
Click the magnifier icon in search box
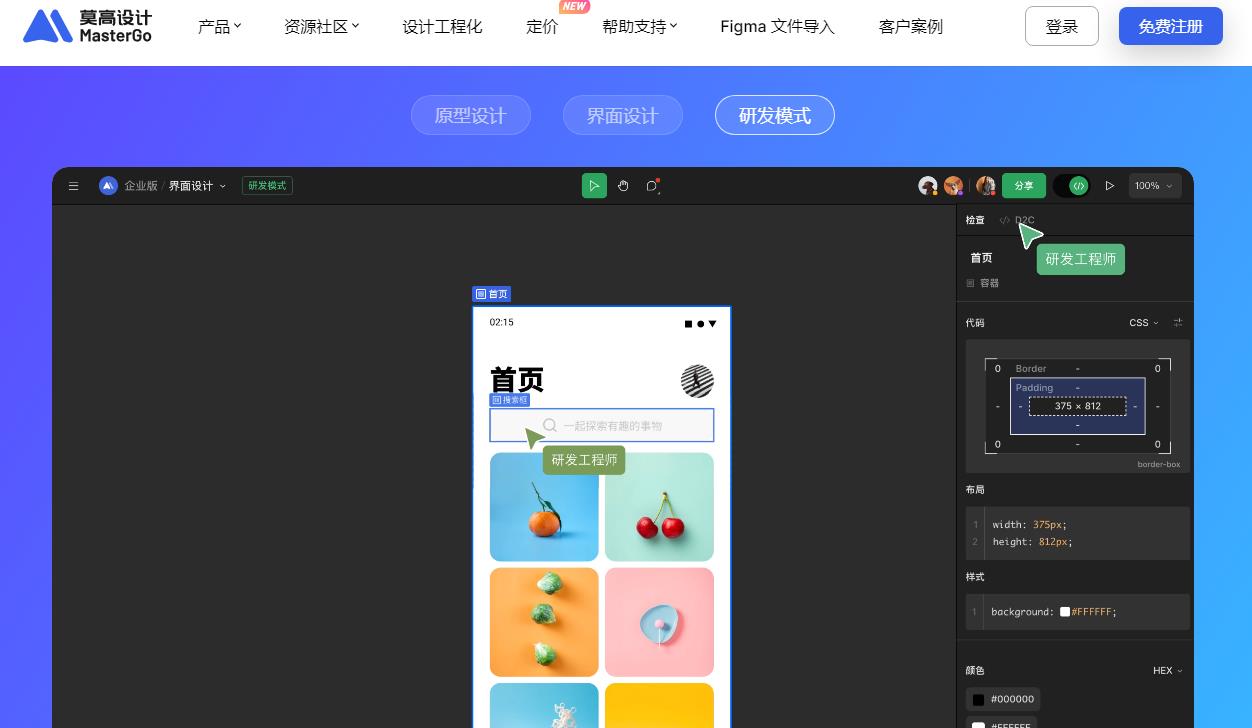coord(550,425)
